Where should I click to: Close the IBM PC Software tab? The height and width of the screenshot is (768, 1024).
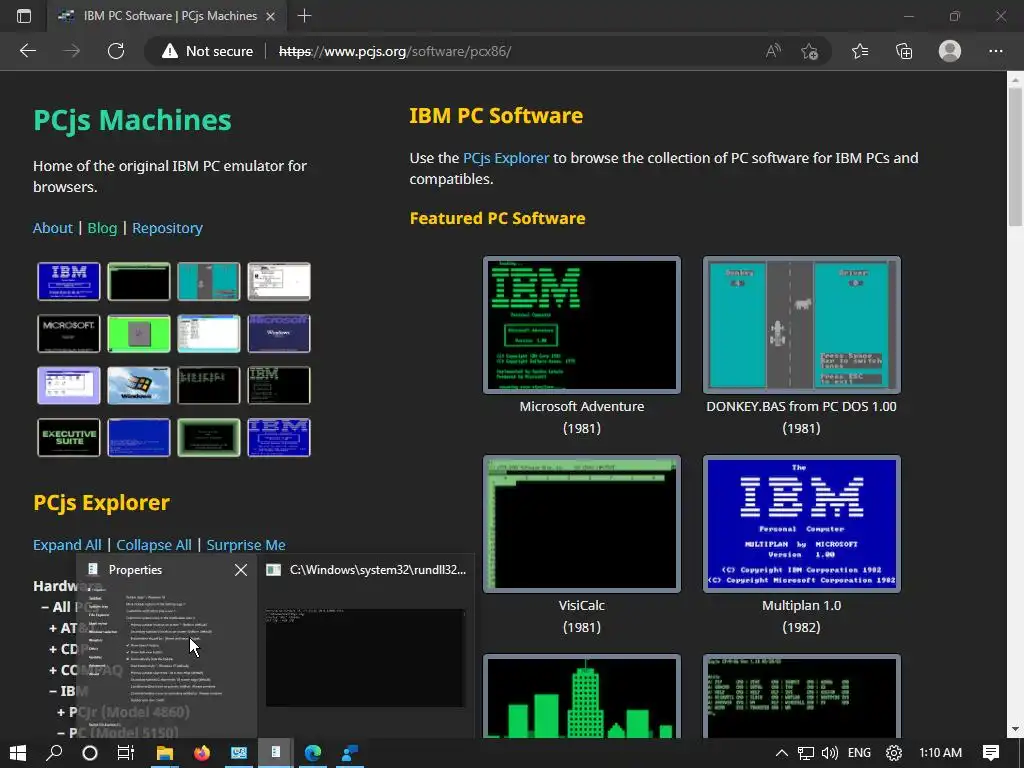coord(270,16)
